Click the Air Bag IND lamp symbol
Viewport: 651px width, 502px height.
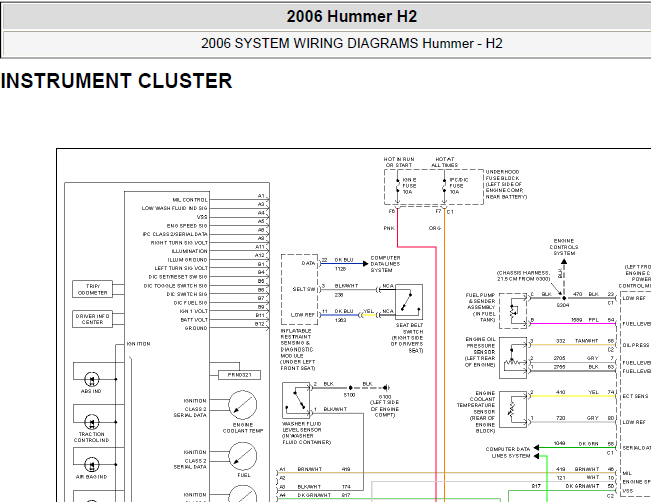(x=92, y=465)
